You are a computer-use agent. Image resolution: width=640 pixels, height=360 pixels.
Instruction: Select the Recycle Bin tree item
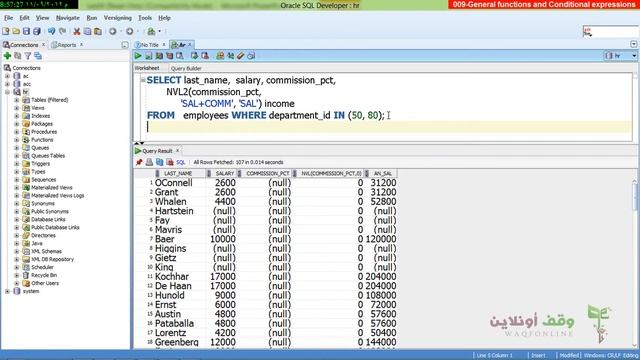pyautogui.click(x=44, y=275)
